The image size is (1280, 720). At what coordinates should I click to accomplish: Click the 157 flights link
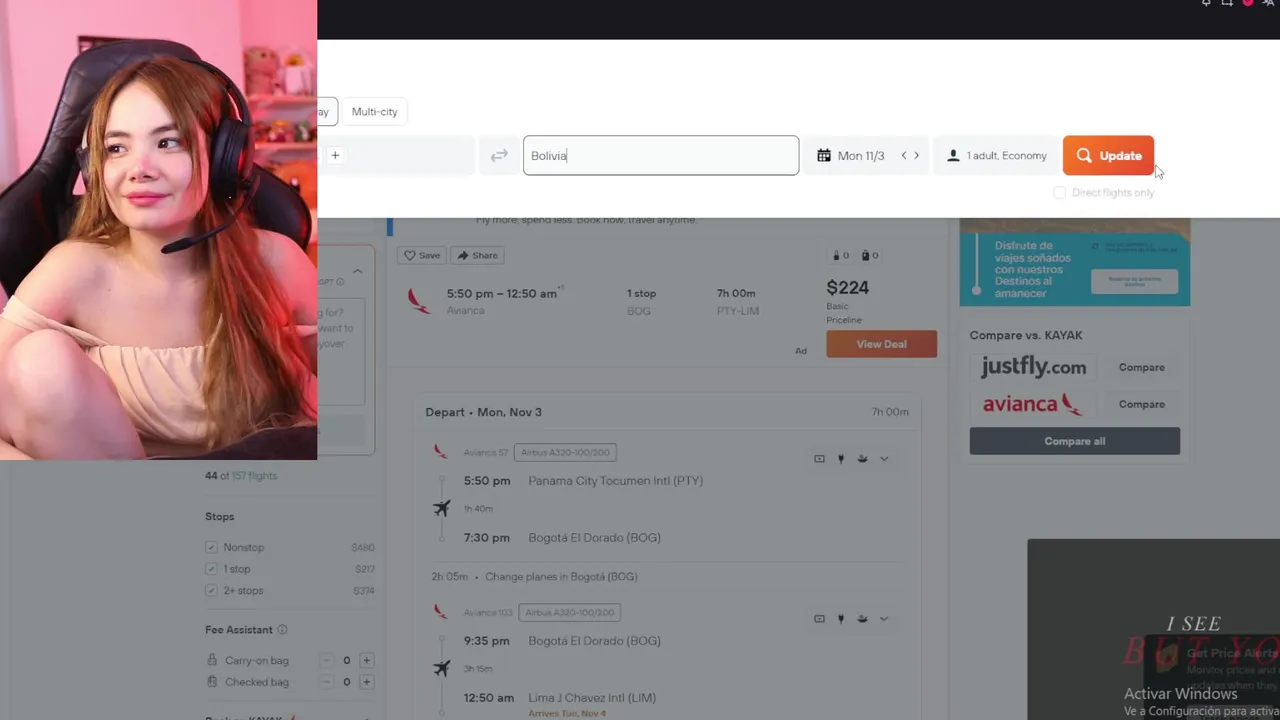[254, 476]
